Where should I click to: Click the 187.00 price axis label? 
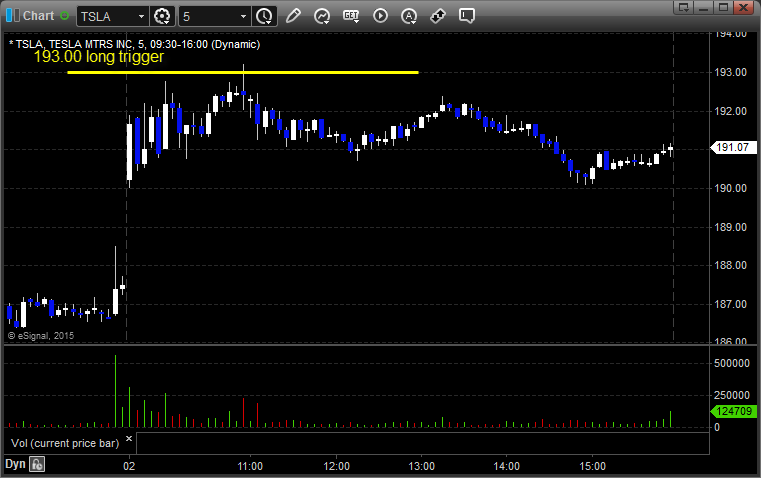pyautogui.click(x=730, y=304)
